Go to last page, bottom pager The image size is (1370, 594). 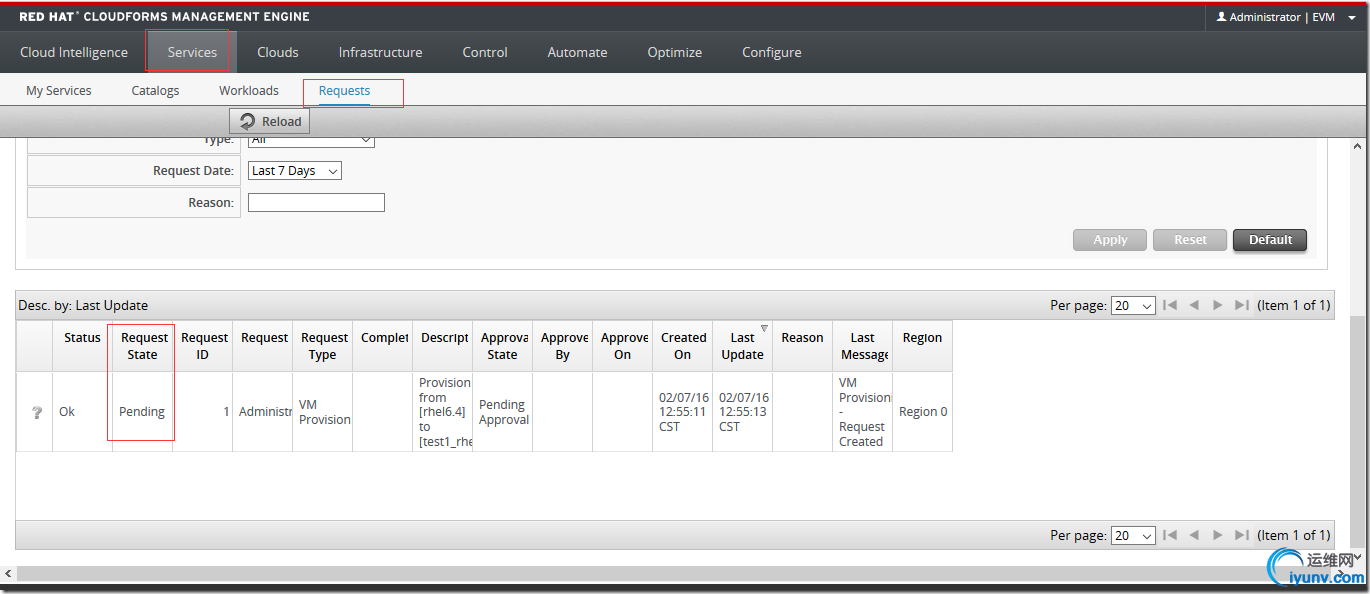pos(1242,535)
